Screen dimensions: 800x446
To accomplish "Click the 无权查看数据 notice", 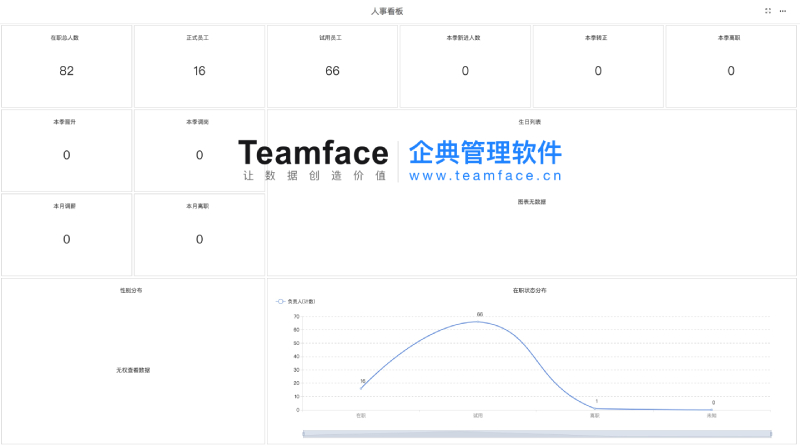I will (x=133, y=370).
